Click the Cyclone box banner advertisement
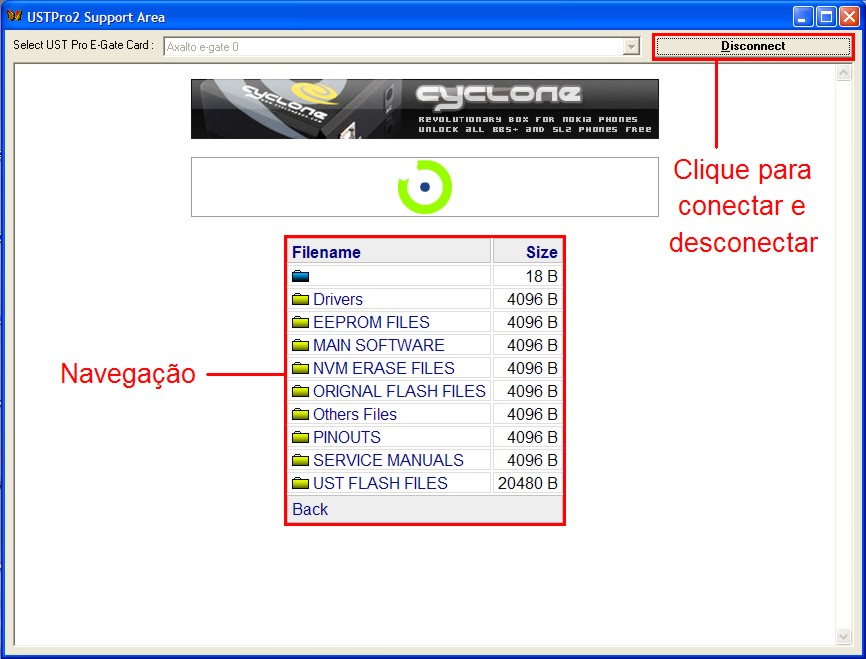The width and height of the screenshot is (866, 659). [424, 109]
